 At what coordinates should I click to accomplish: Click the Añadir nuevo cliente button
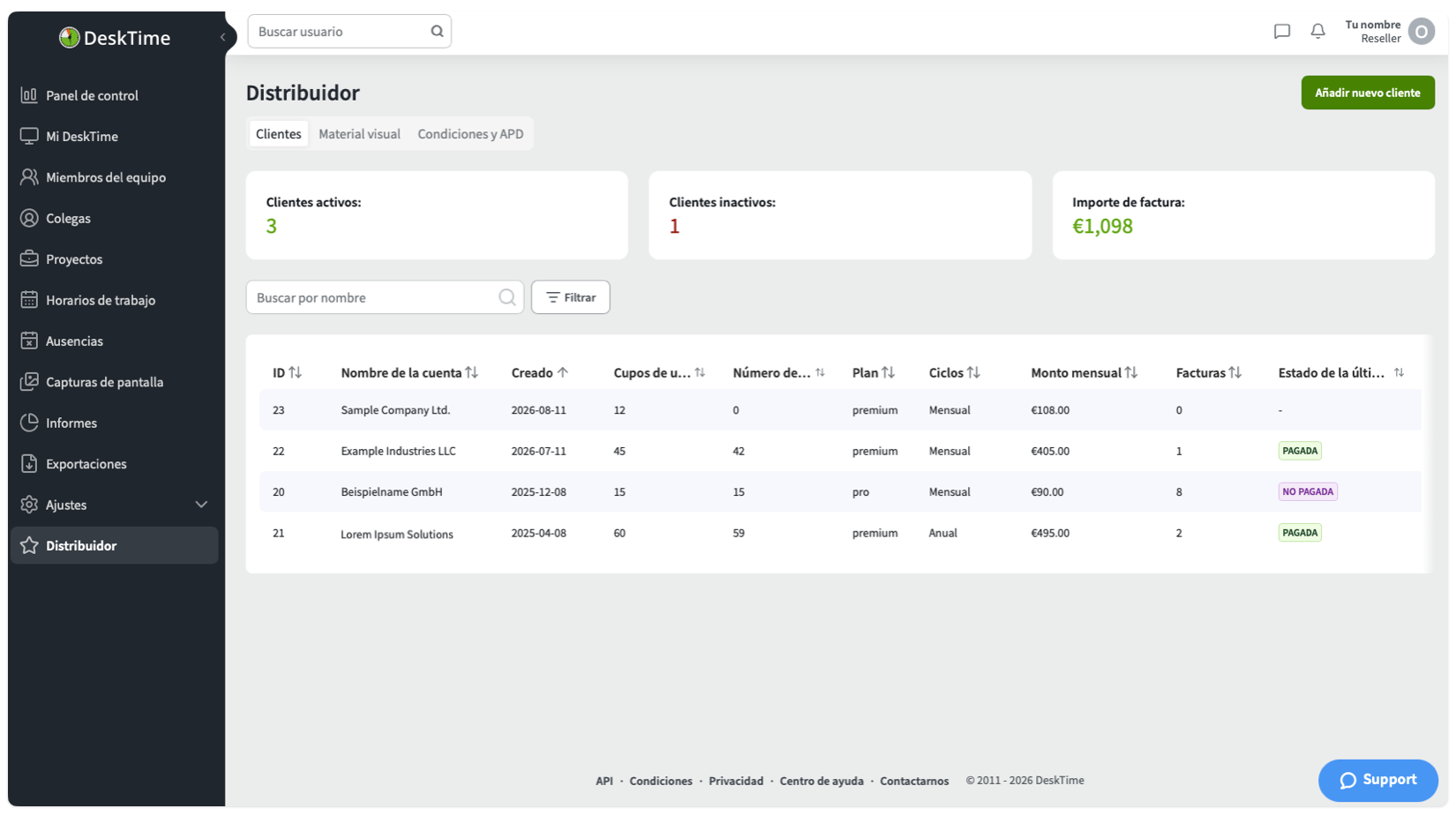pyautogui.click(x=1368, y=93)
